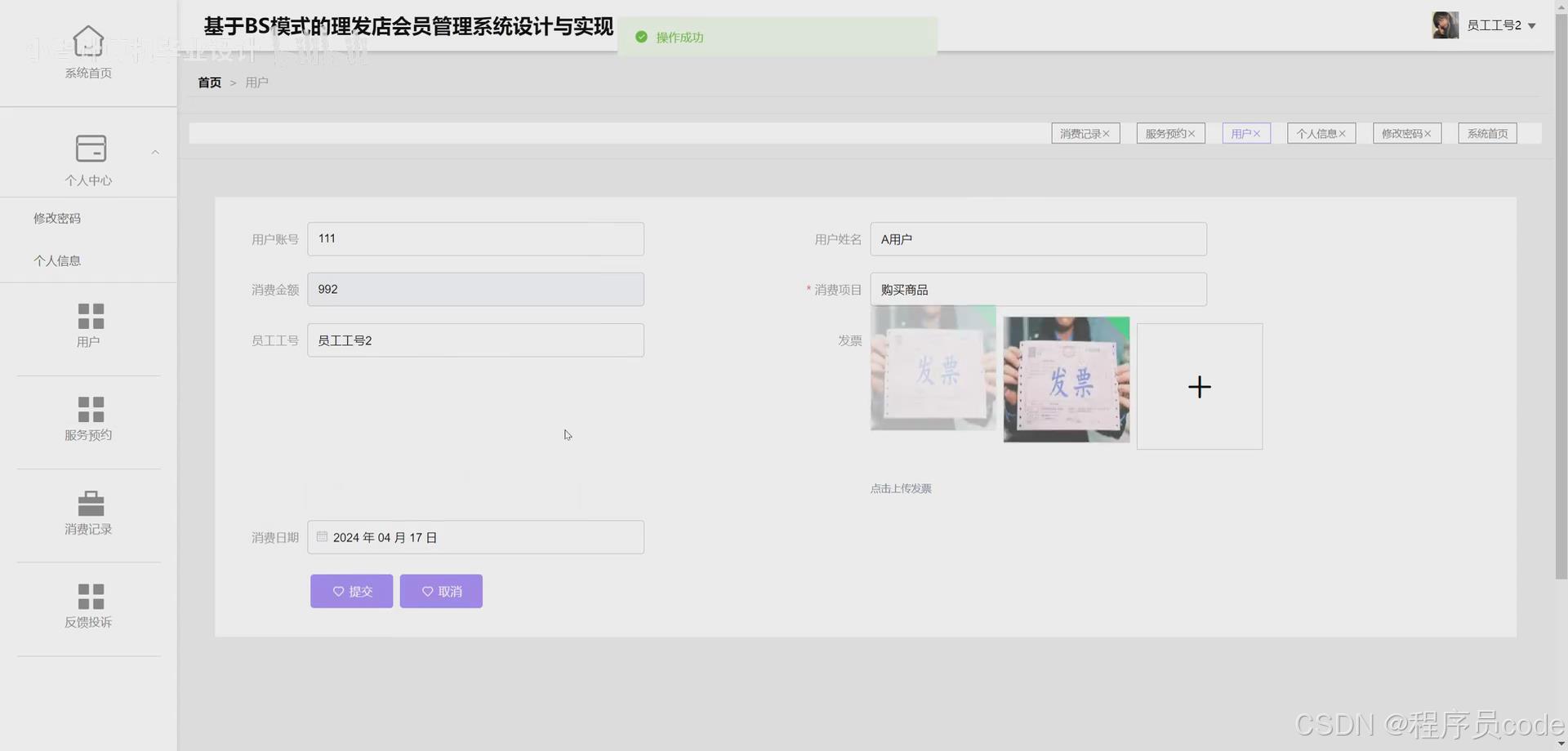Screen dimensions: 1568x751
Task: Select the 个人中心 sidebar icon
Action: [x=90, y=149]
